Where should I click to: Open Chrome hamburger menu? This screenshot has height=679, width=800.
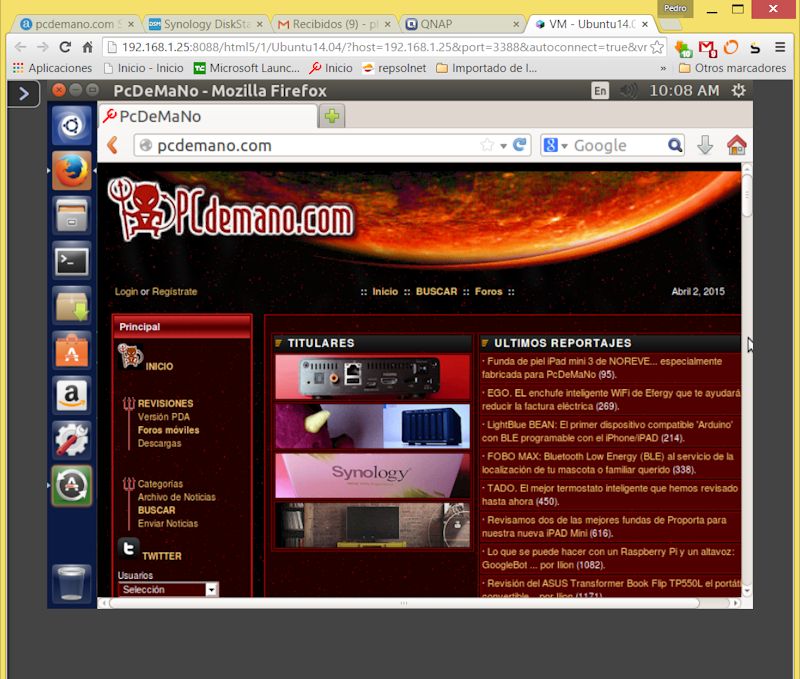pyautogui.click(x=780, y=47)
